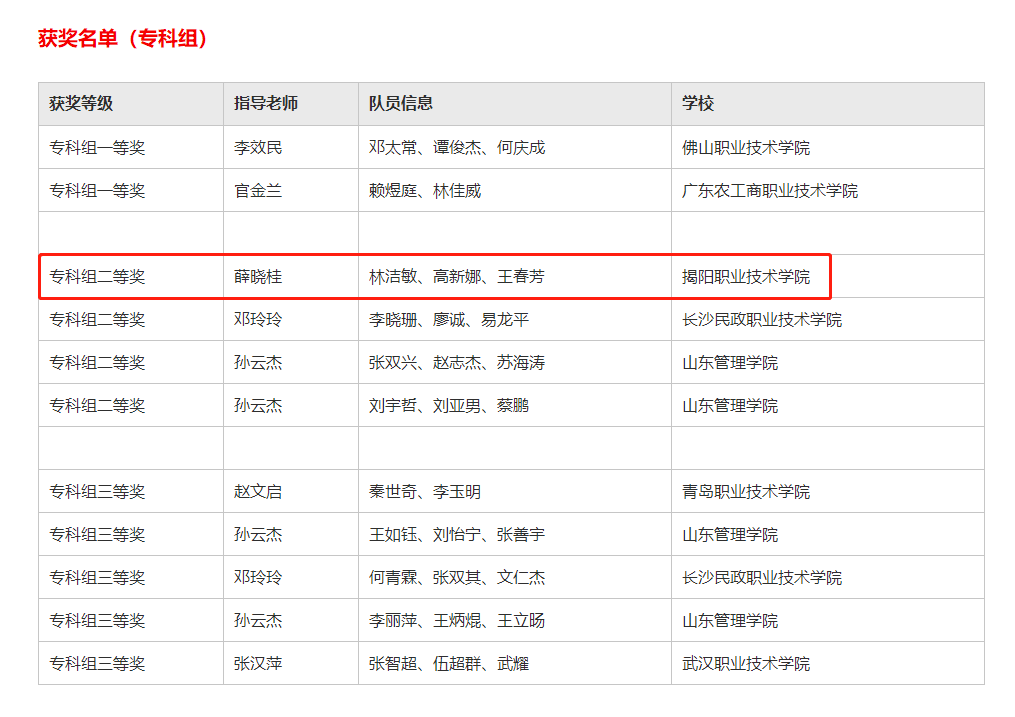Click team cell 刘宇哲、刘亚男、蔡鹏

pos(449,406)
